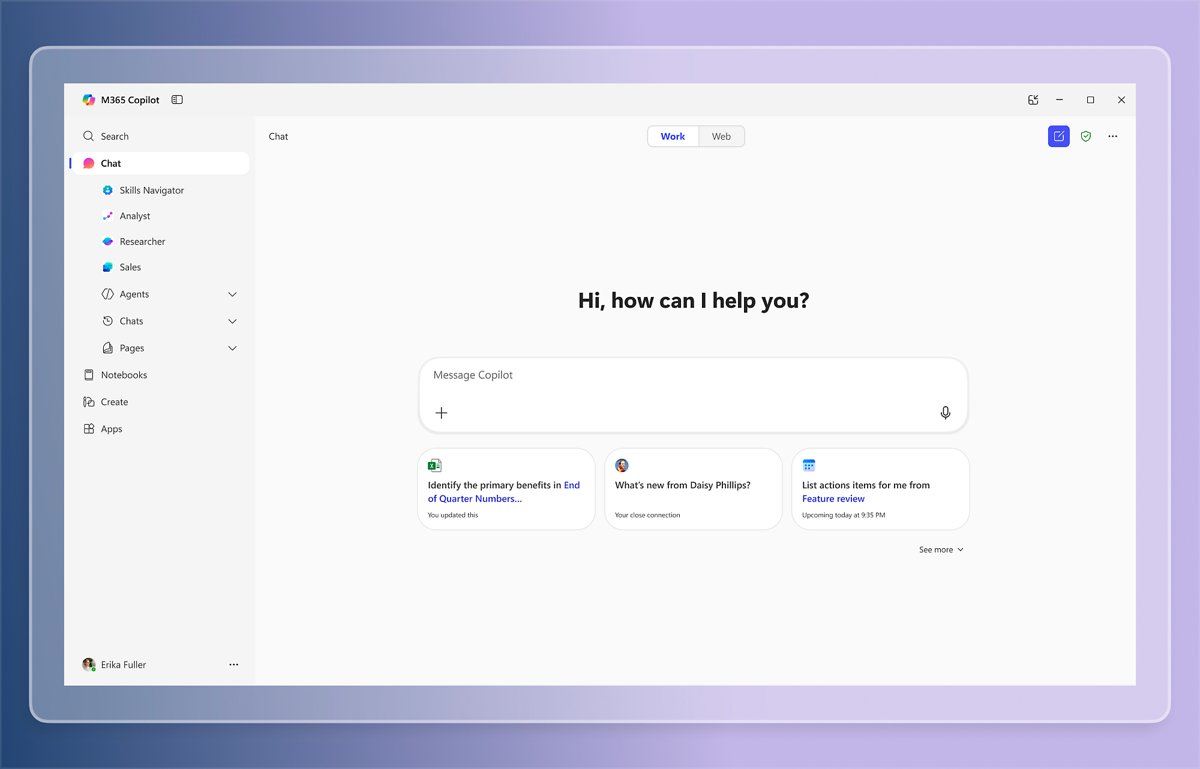Screen dimensions: 1200x769
Task: Click the Agents label in sidebar
Action: [134, 294]
